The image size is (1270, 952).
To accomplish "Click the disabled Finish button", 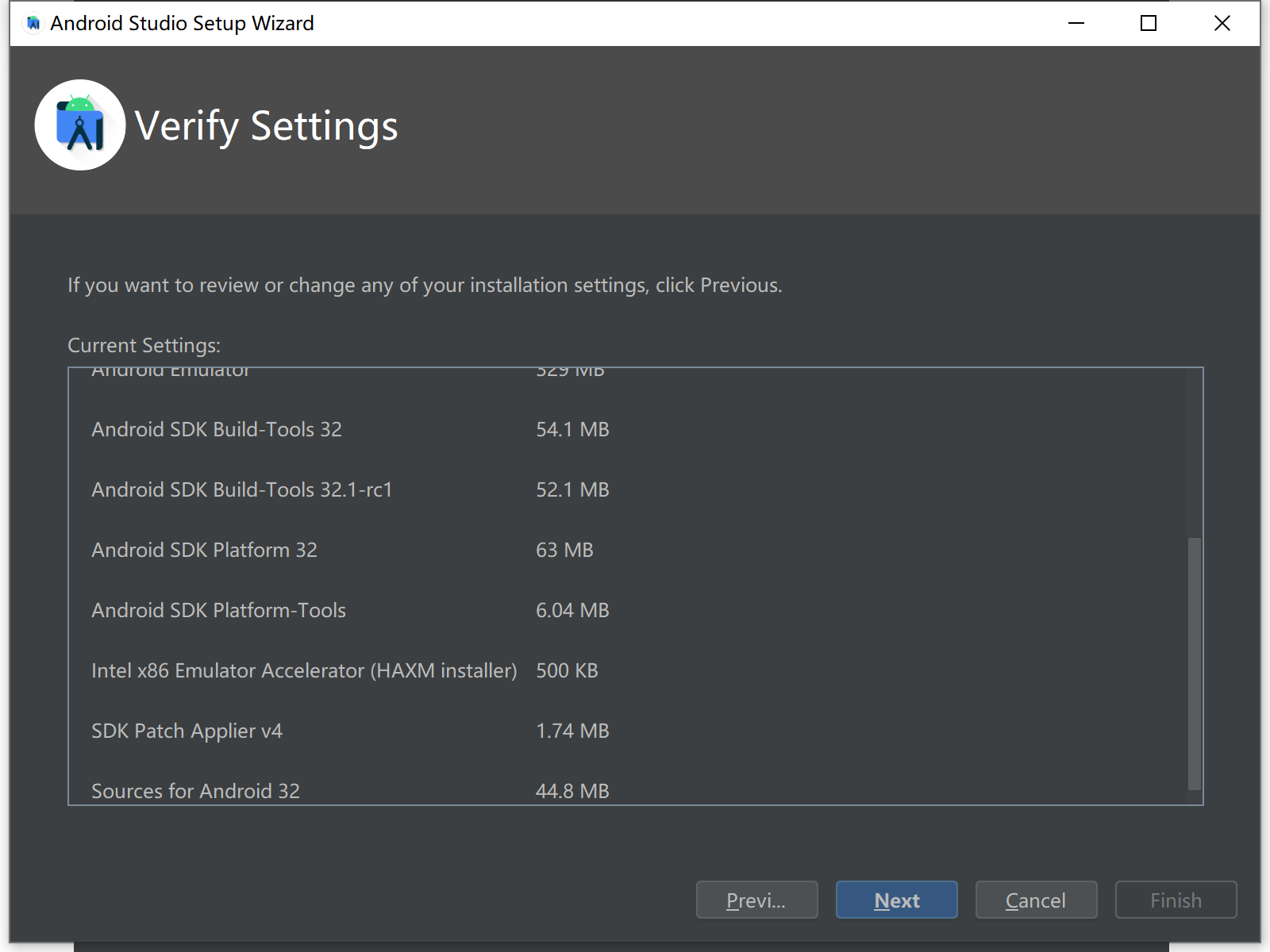I will click(x=1176, y=900).
